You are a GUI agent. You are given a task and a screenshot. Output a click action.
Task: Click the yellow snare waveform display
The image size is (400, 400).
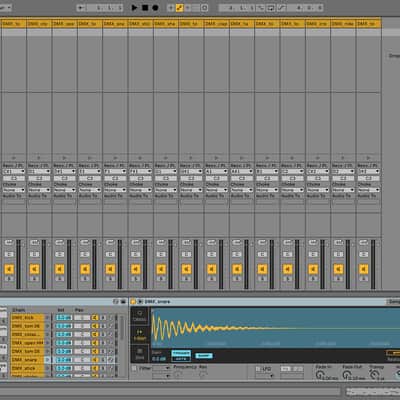click(276, 328)
